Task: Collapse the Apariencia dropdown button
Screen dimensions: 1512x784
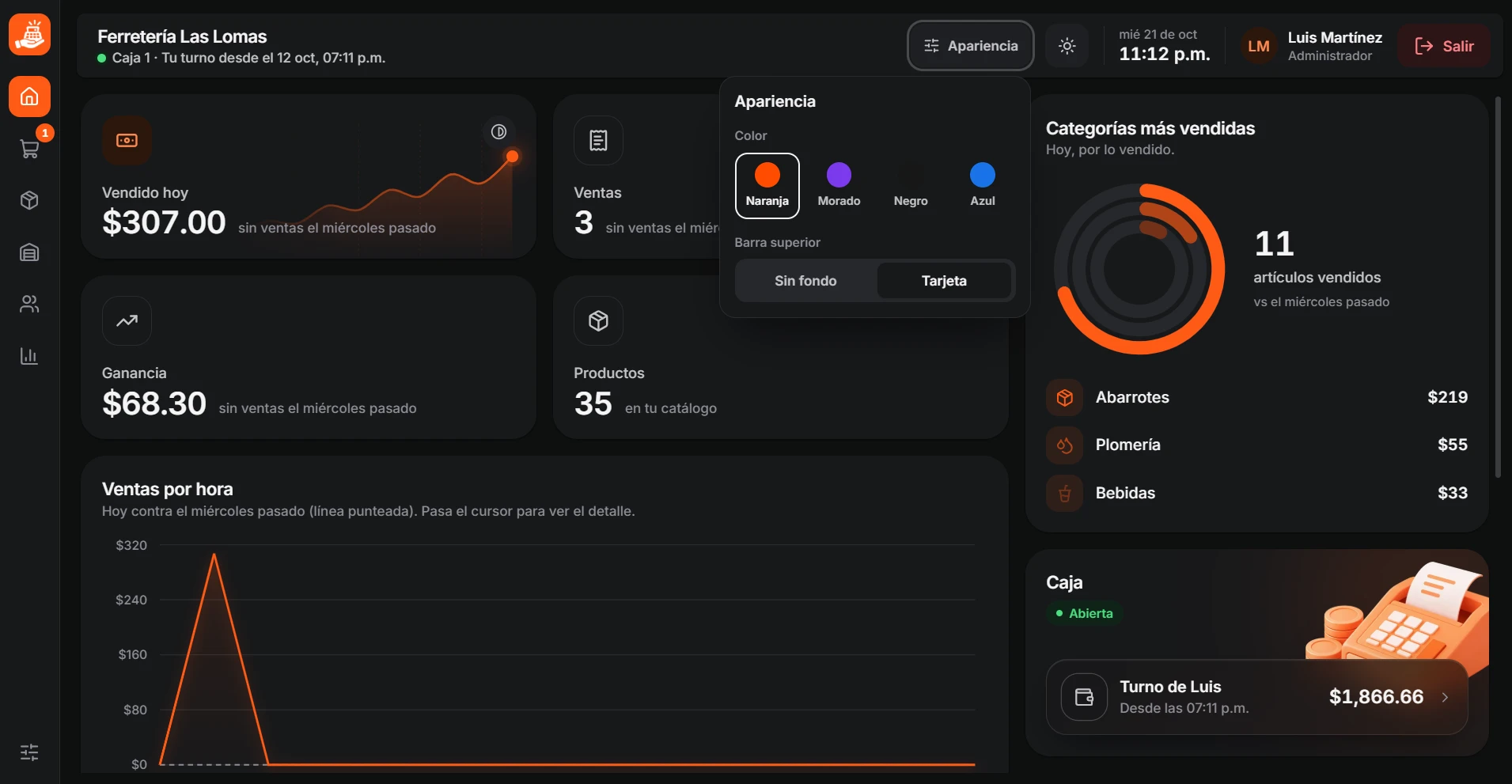Action: click(971, 46)
